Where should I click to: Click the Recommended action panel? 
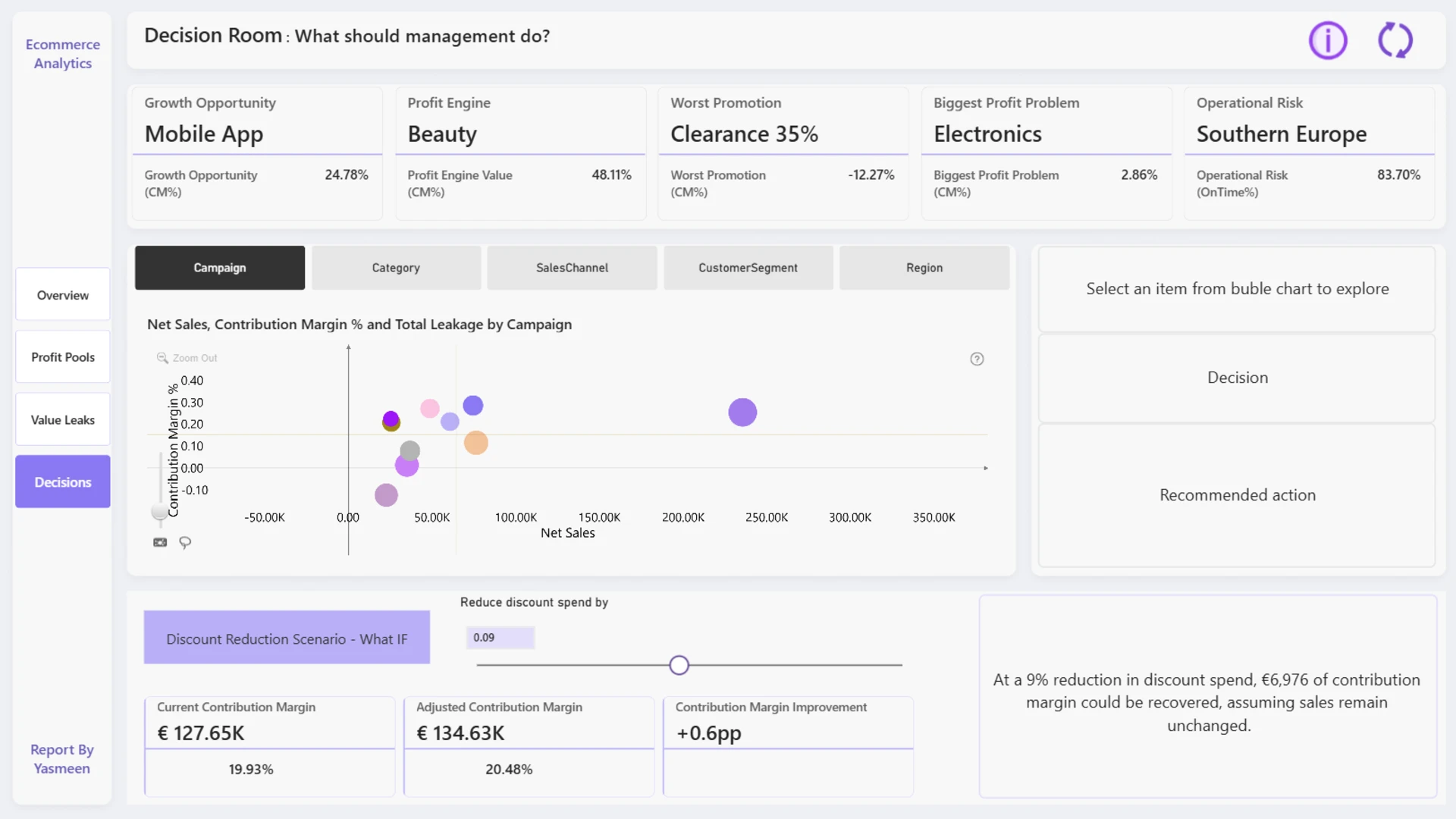pos(1237,495)
